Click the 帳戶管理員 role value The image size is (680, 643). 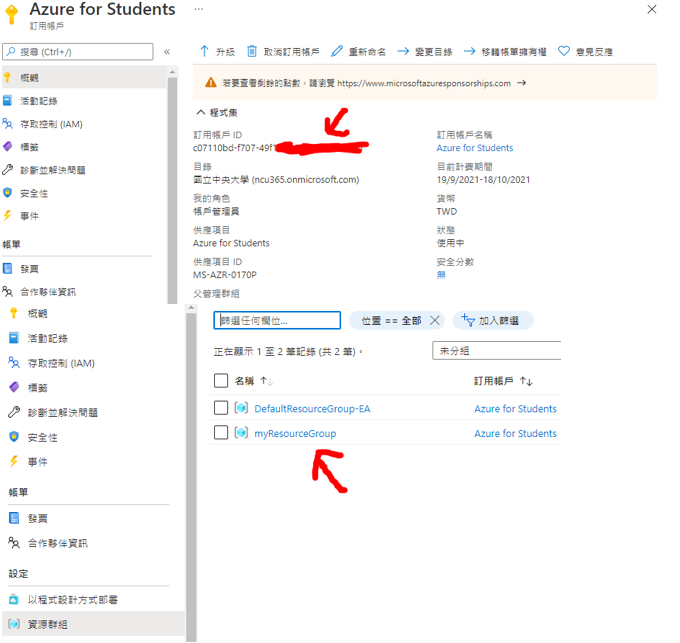[216, 212]
